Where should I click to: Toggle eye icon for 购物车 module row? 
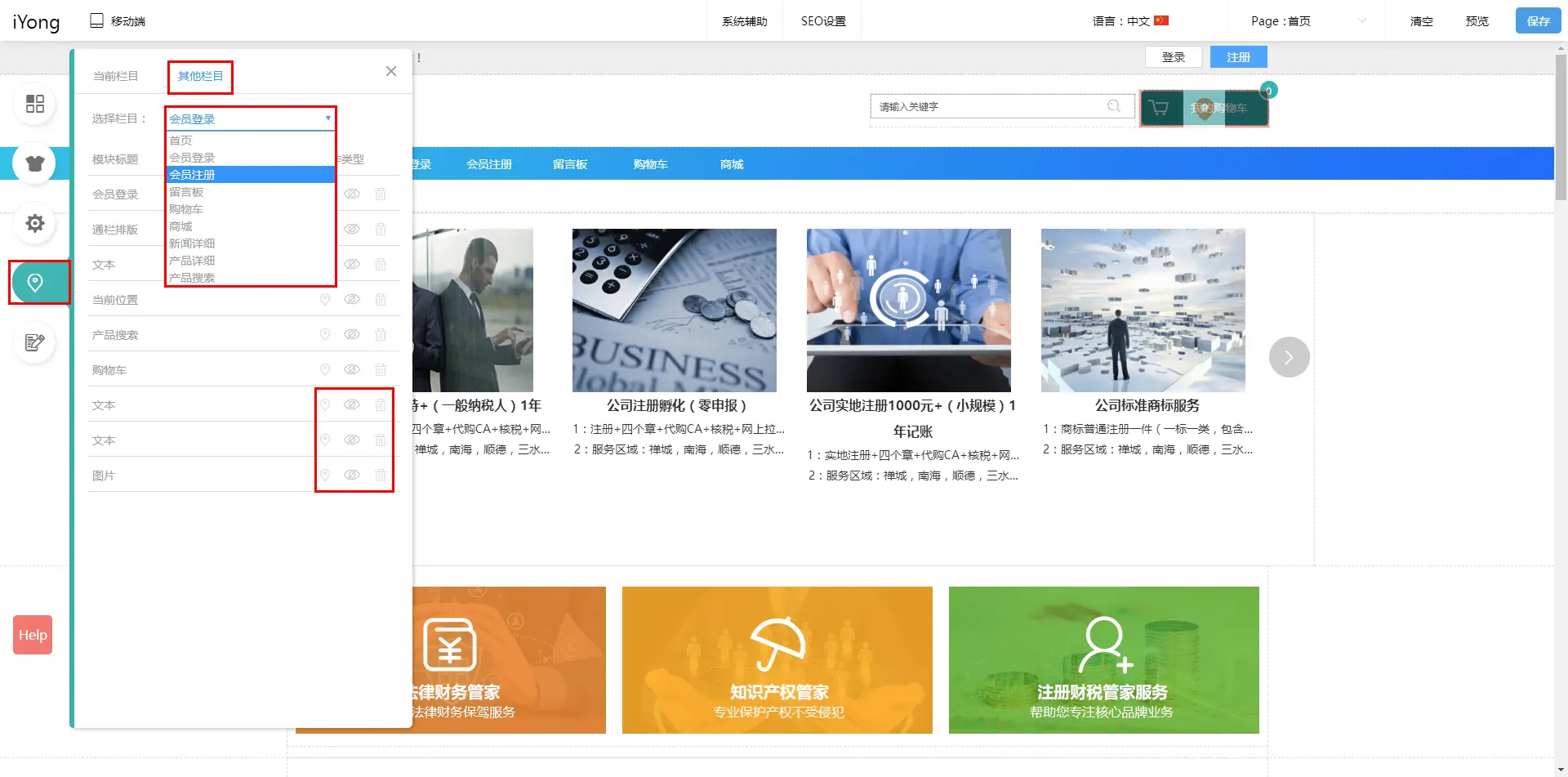[352, 370]
